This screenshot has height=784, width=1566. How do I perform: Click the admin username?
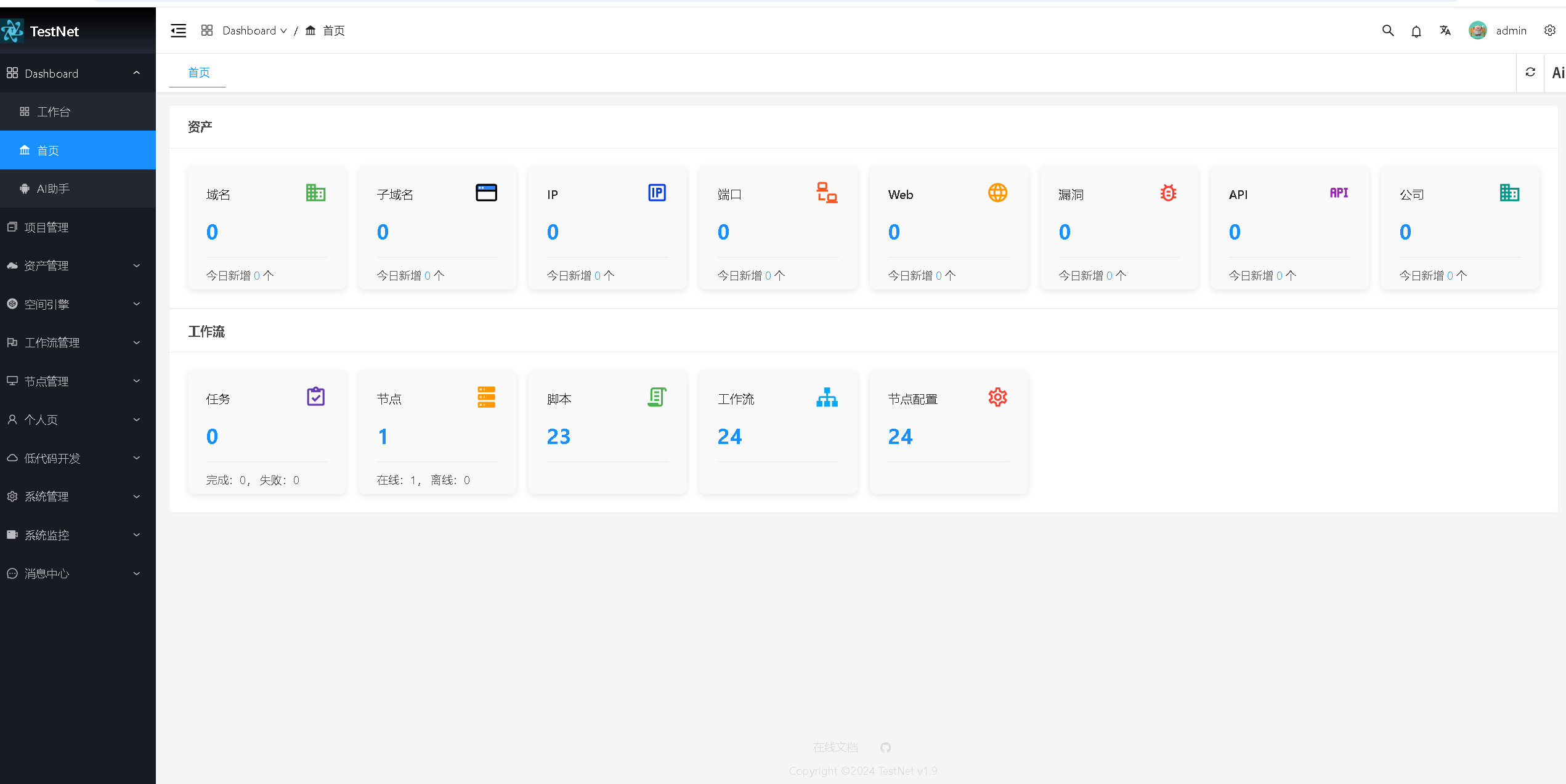(1511, 31)
